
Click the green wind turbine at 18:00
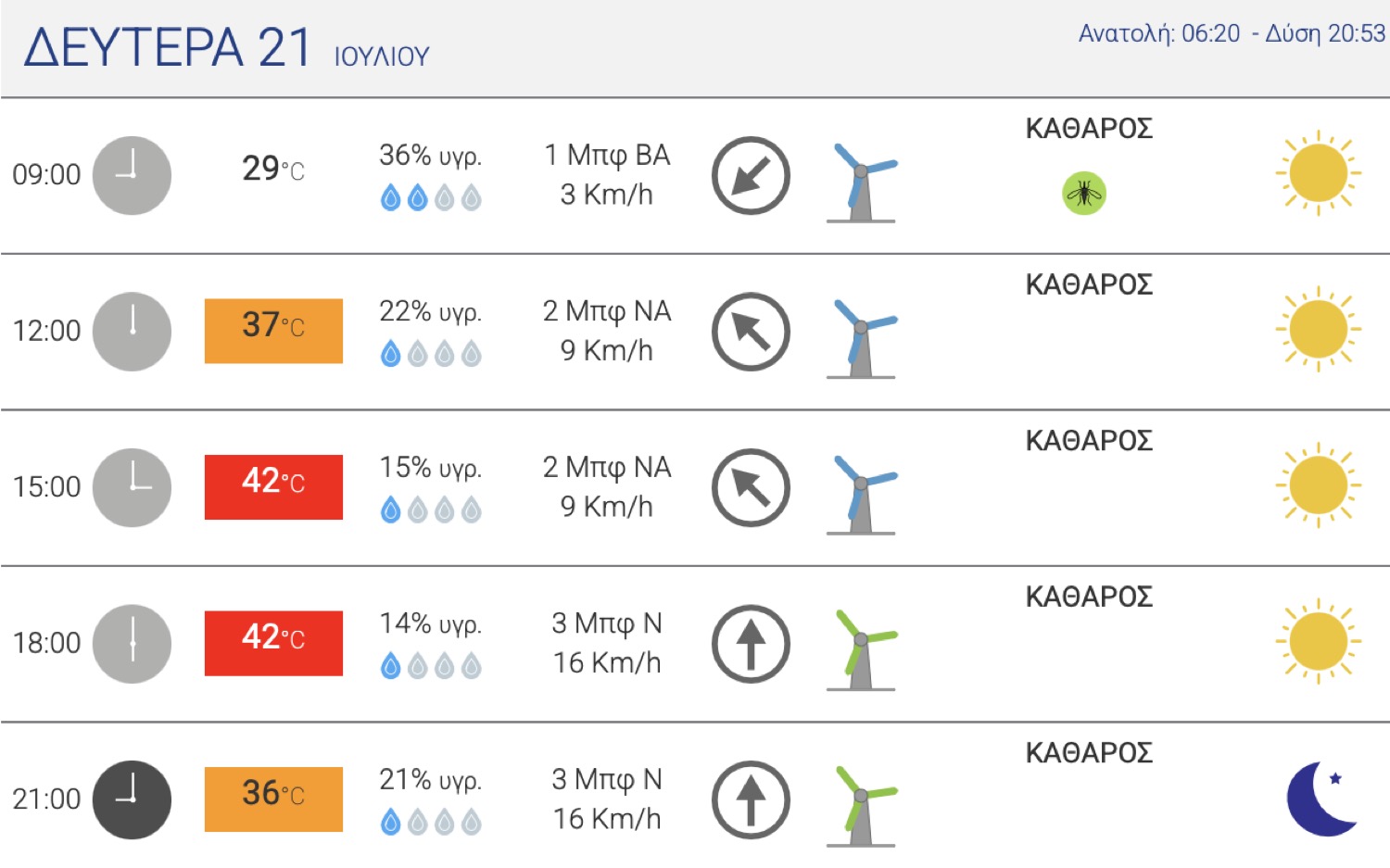tap(862, 650)
